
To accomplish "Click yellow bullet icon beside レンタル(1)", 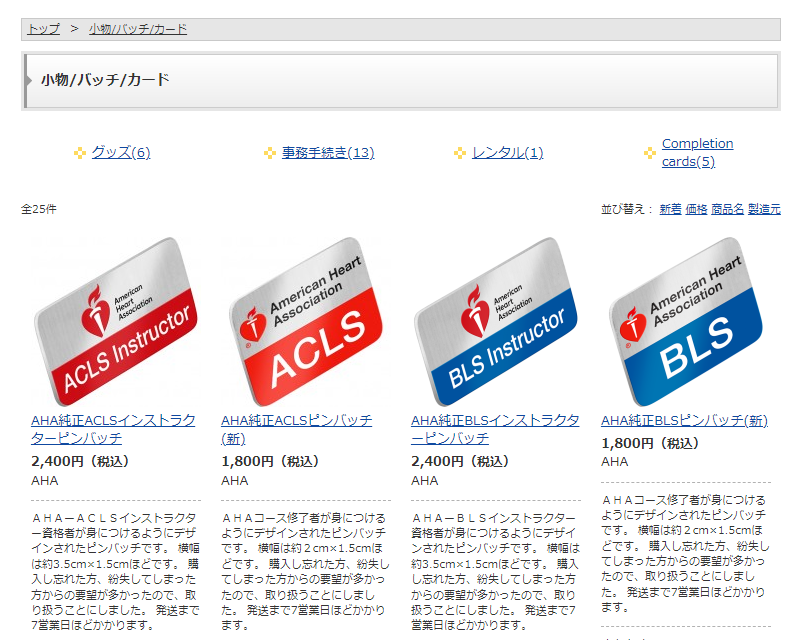I will tap(460, 153).
